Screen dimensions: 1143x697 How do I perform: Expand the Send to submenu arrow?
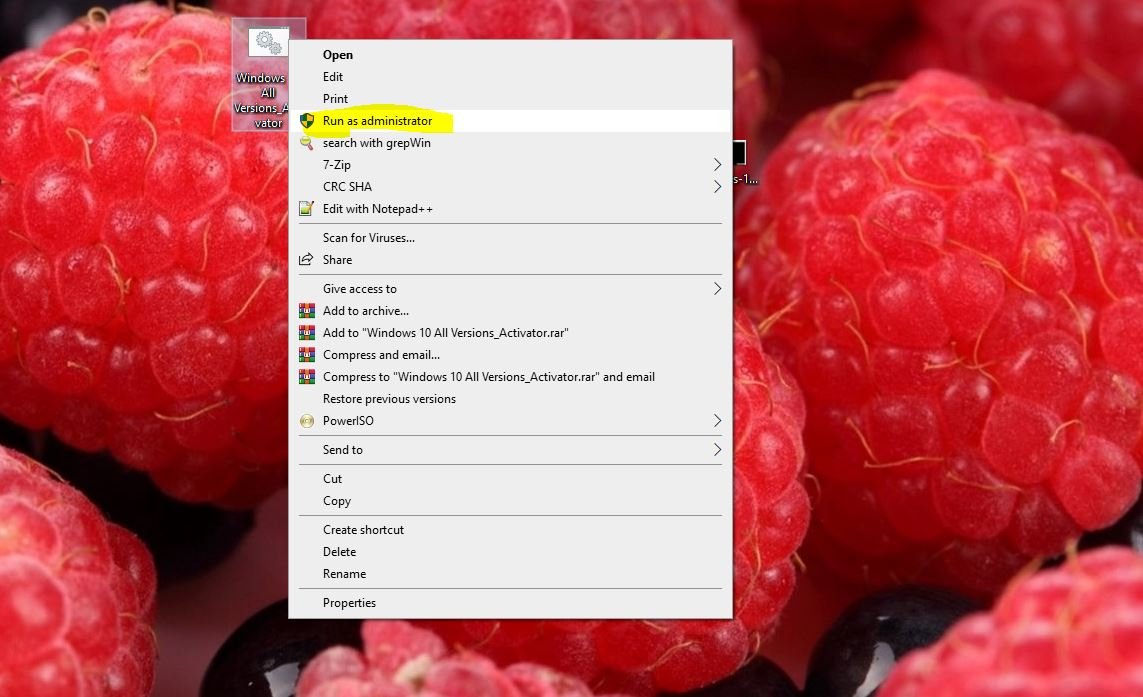click(x=717, y=450)
